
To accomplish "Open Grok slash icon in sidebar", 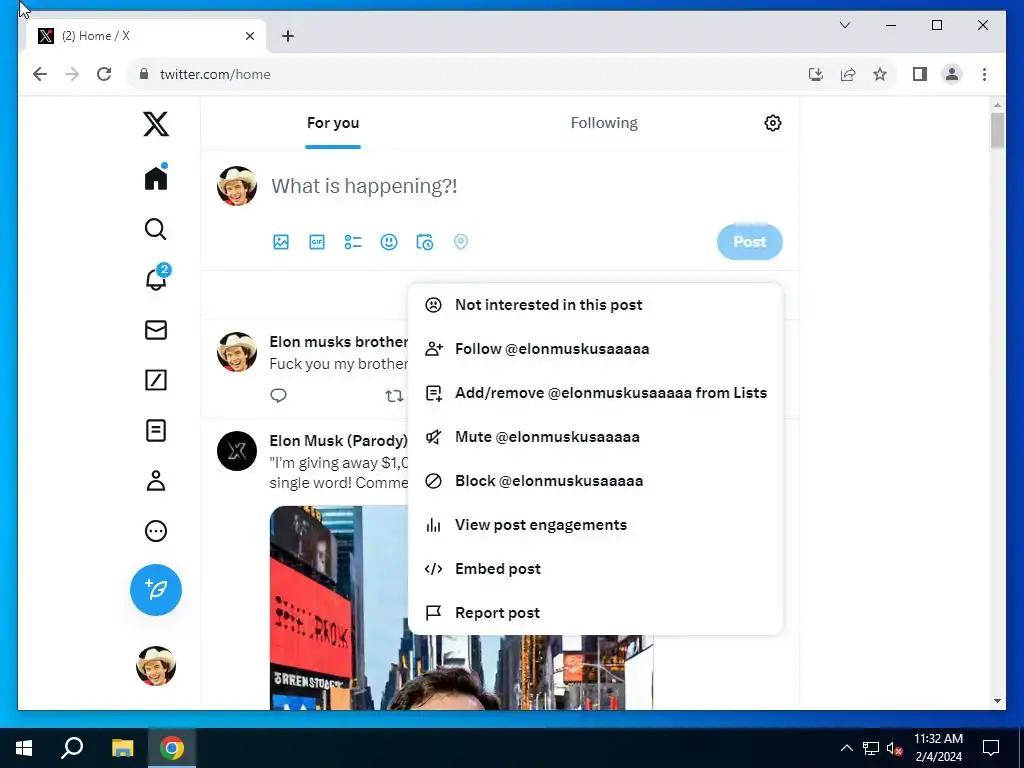I will coord(155,380).
